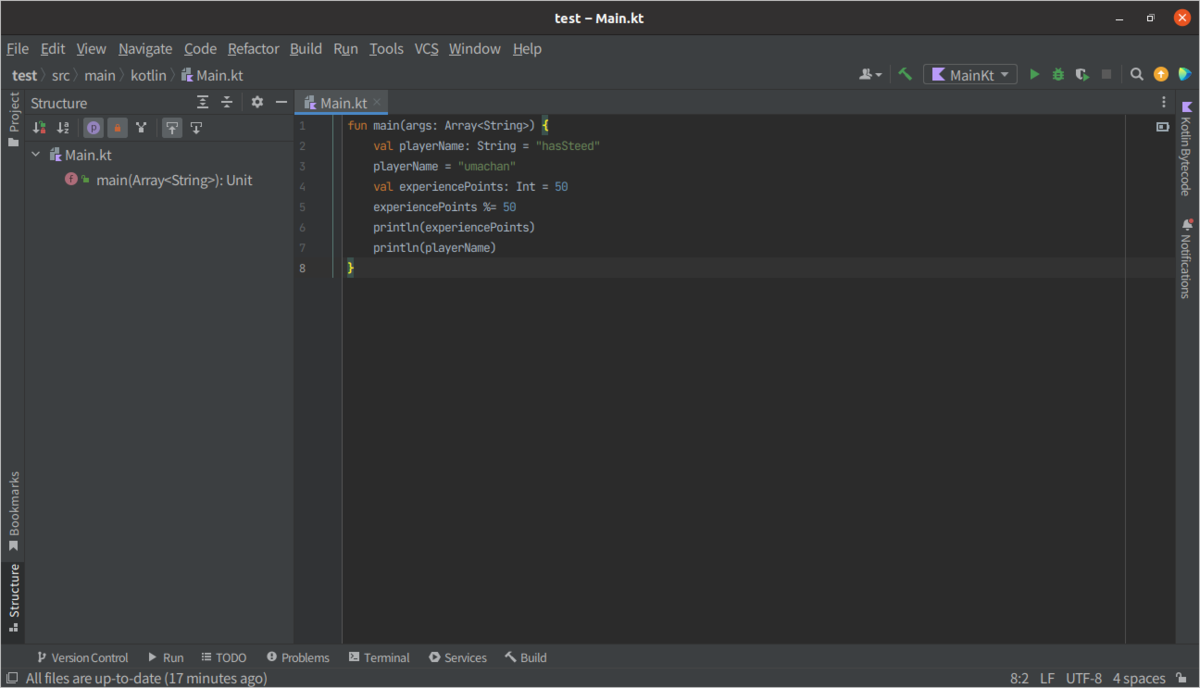Open the Edit menu
This screenshot has width=1200, height=688.
tap(53, 48)
